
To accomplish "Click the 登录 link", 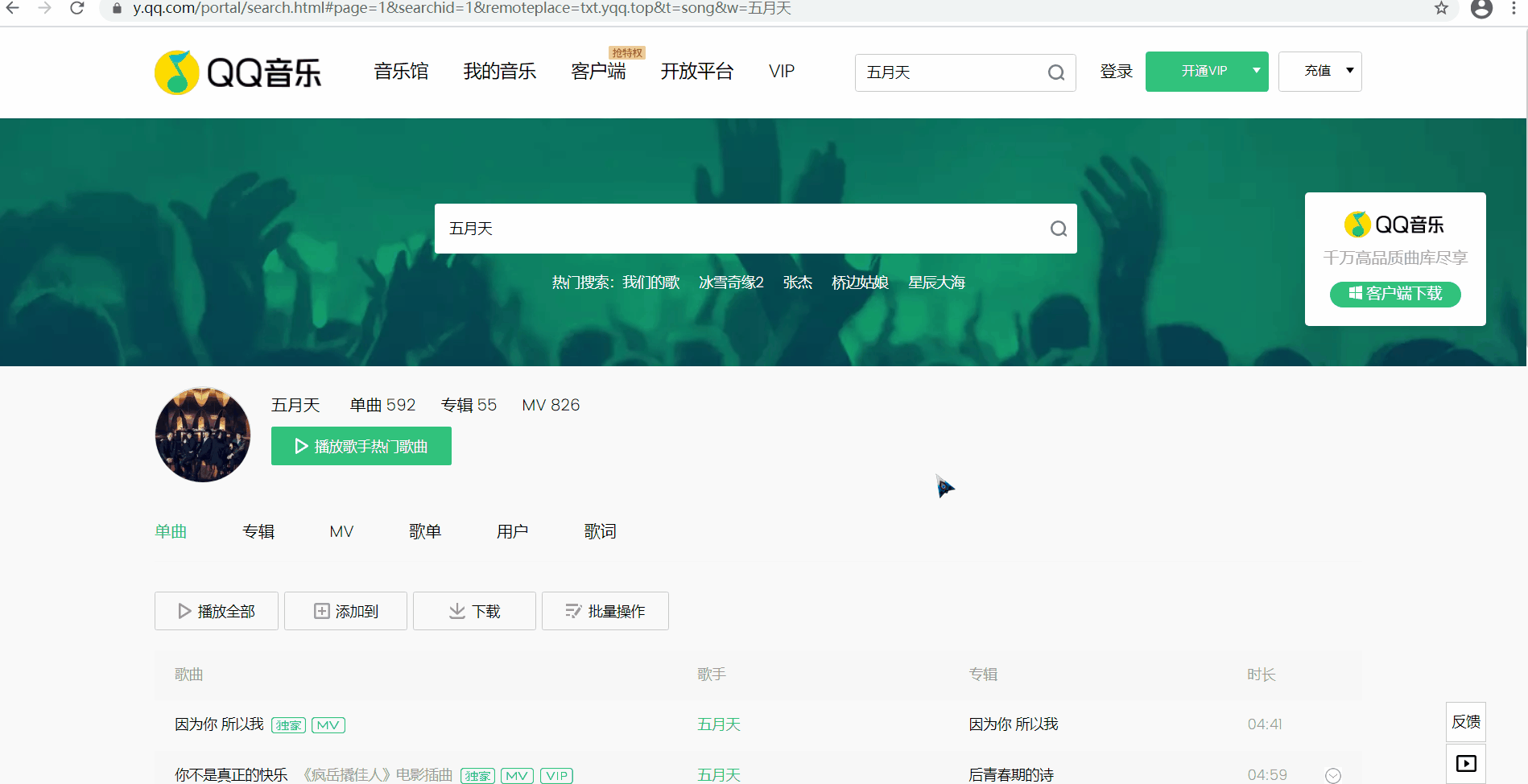I will coord(1117,72).
